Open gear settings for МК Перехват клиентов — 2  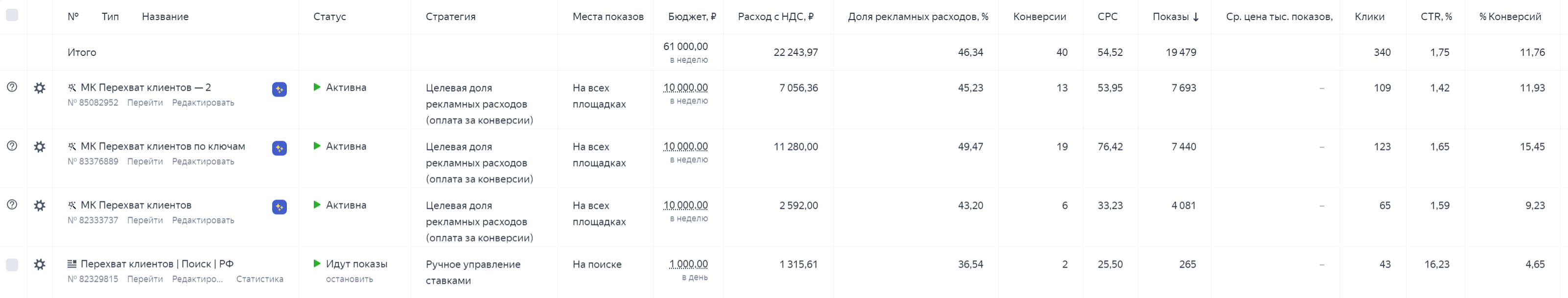[40, 88]
